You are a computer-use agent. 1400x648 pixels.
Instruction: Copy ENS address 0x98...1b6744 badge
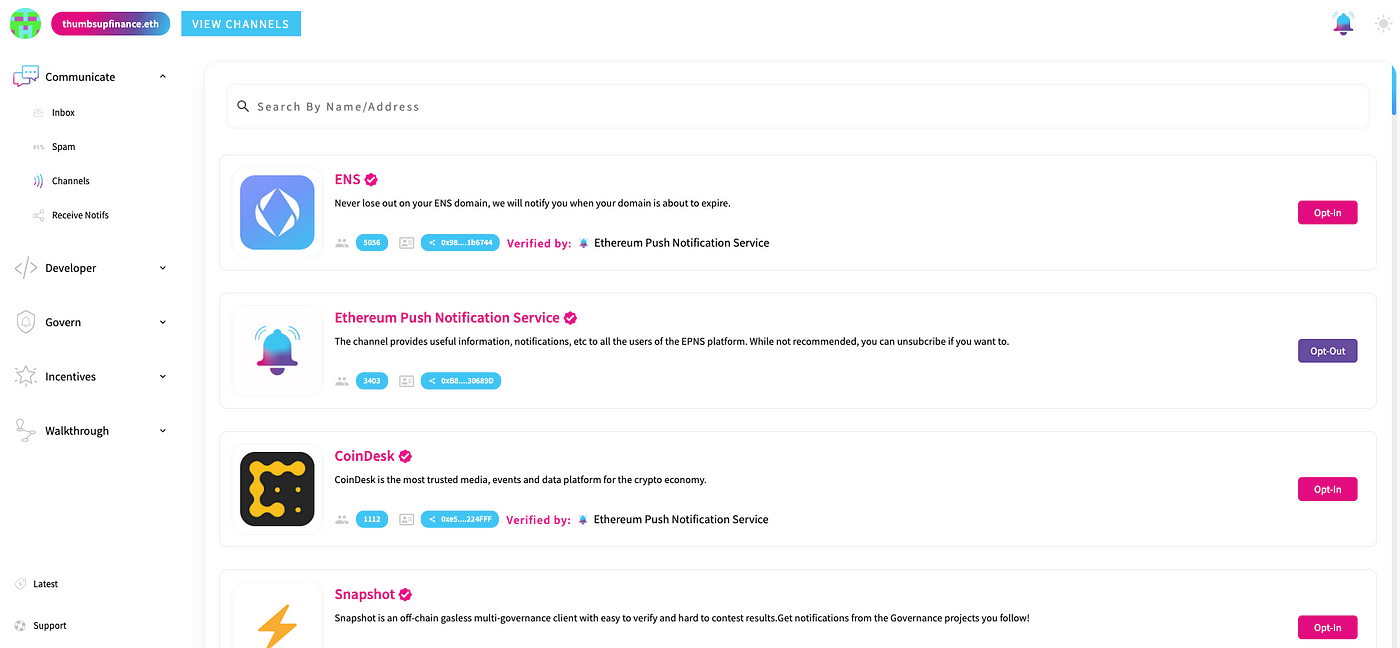tap(460, 243)
